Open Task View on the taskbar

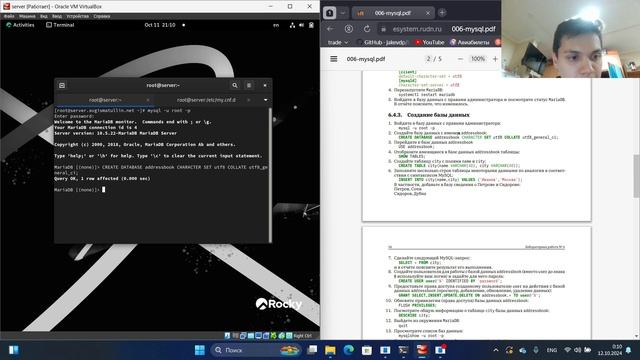point(312,350)
